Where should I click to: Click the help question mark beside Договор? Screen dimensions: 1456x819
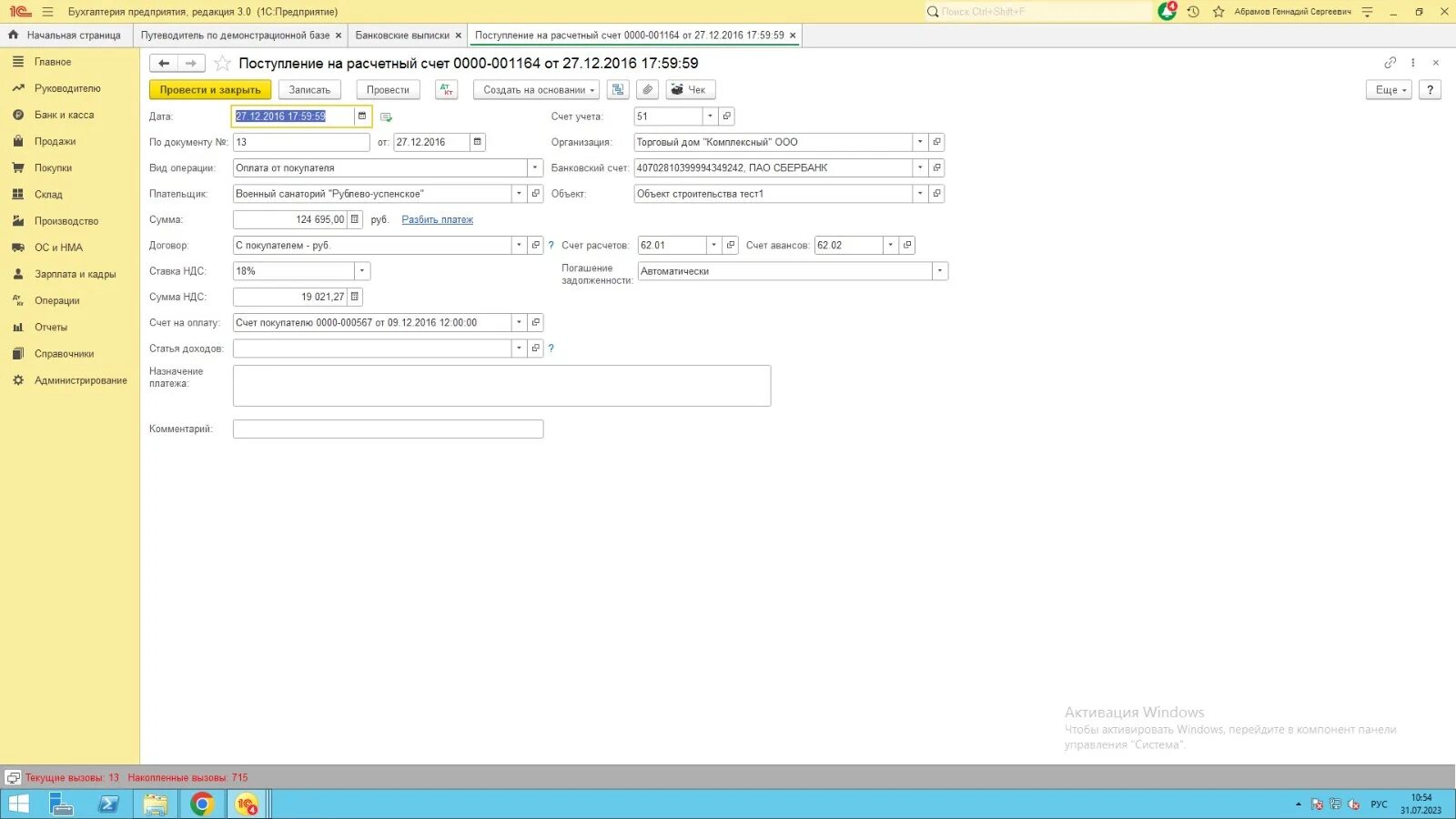551,246
